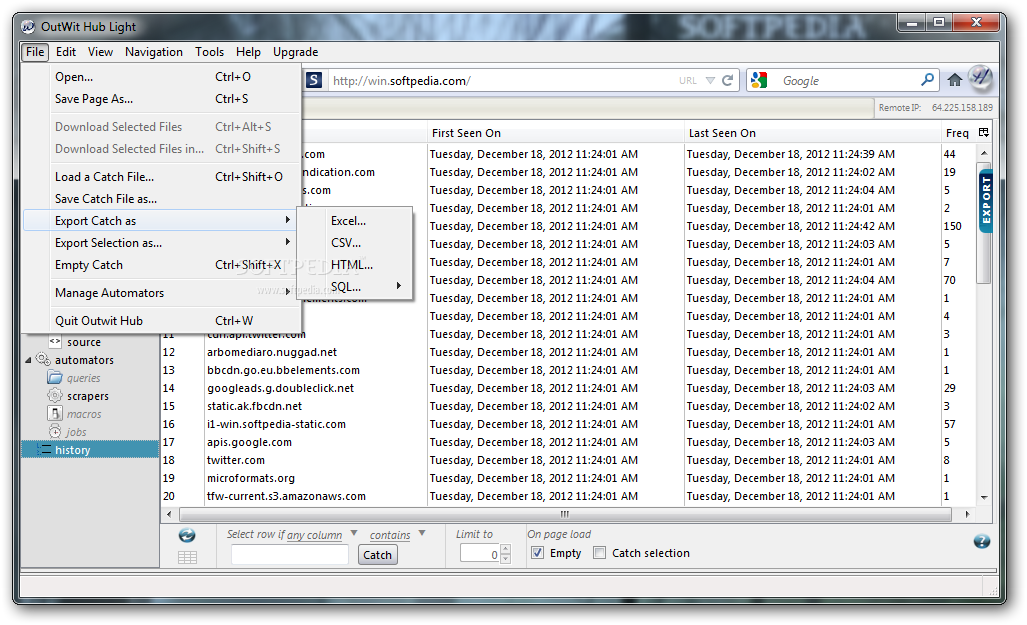This screenshot has width=1027, height=625.
Task: Open the Help menu
Action: pyautogui.click(x=248, y=52)
